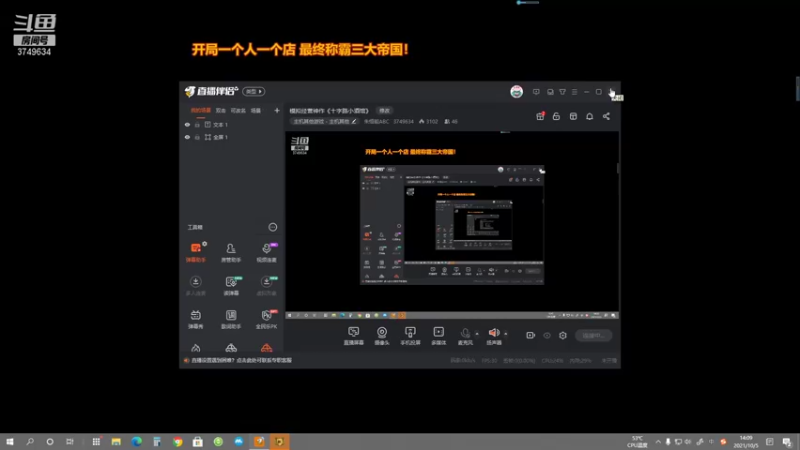Screen dimensions: 800x450
Task: Open the user avatar in title bar
Action: (516, 91)
